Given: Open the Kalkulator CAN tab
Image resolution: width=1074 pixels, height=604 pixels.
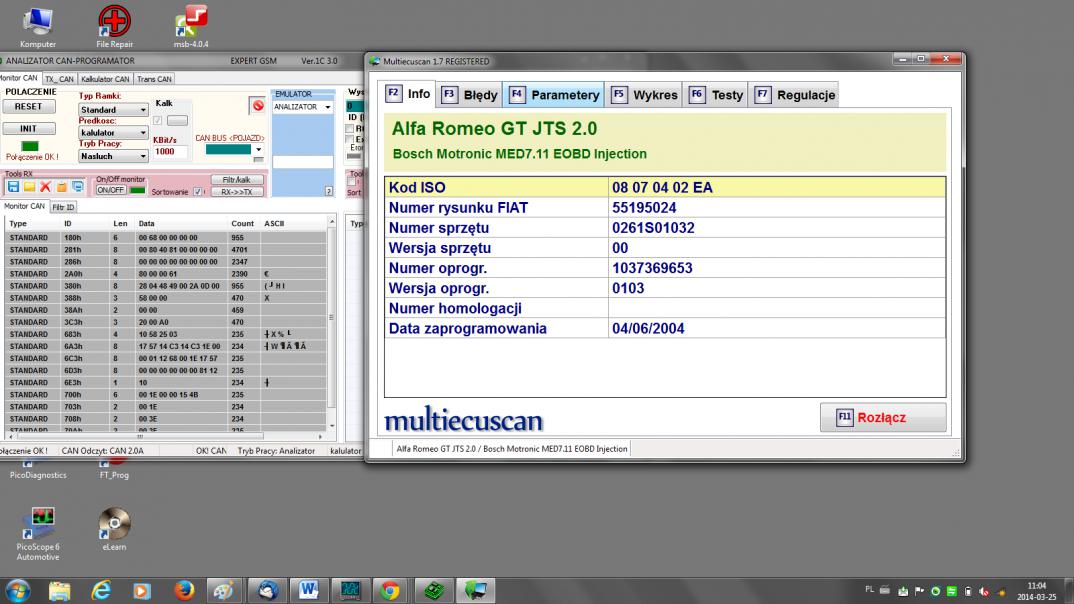Looking at the screenshot, I should pyautogui.click(x=106, y=79).
